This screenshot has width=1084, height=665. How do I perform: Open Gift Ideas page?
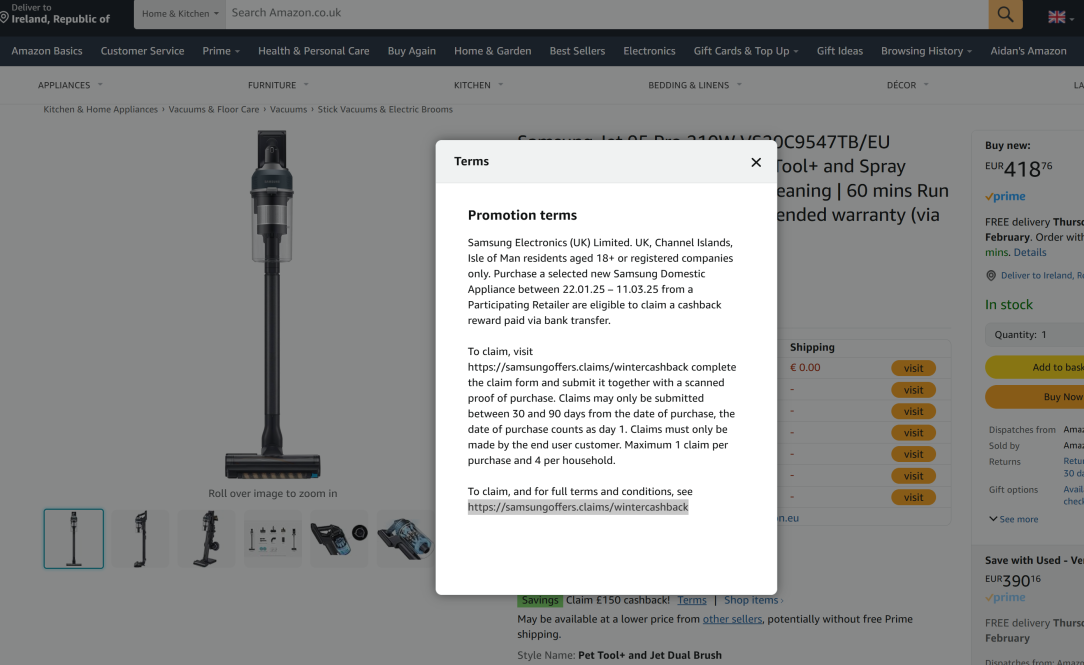coord(839,51)
